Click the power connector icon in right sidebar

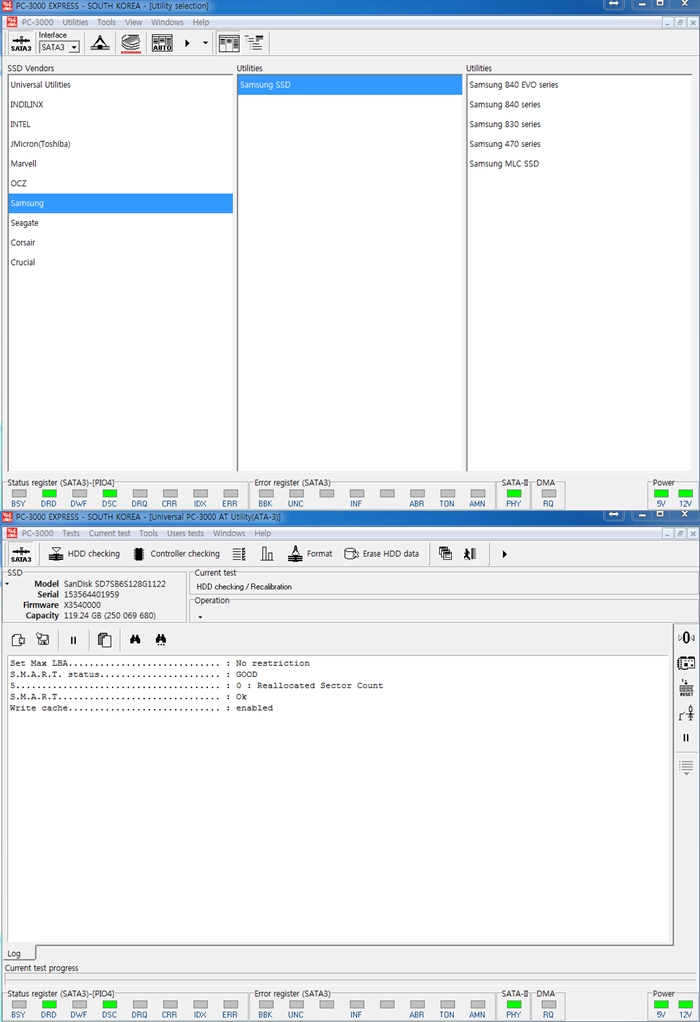[x=686, y=714]
